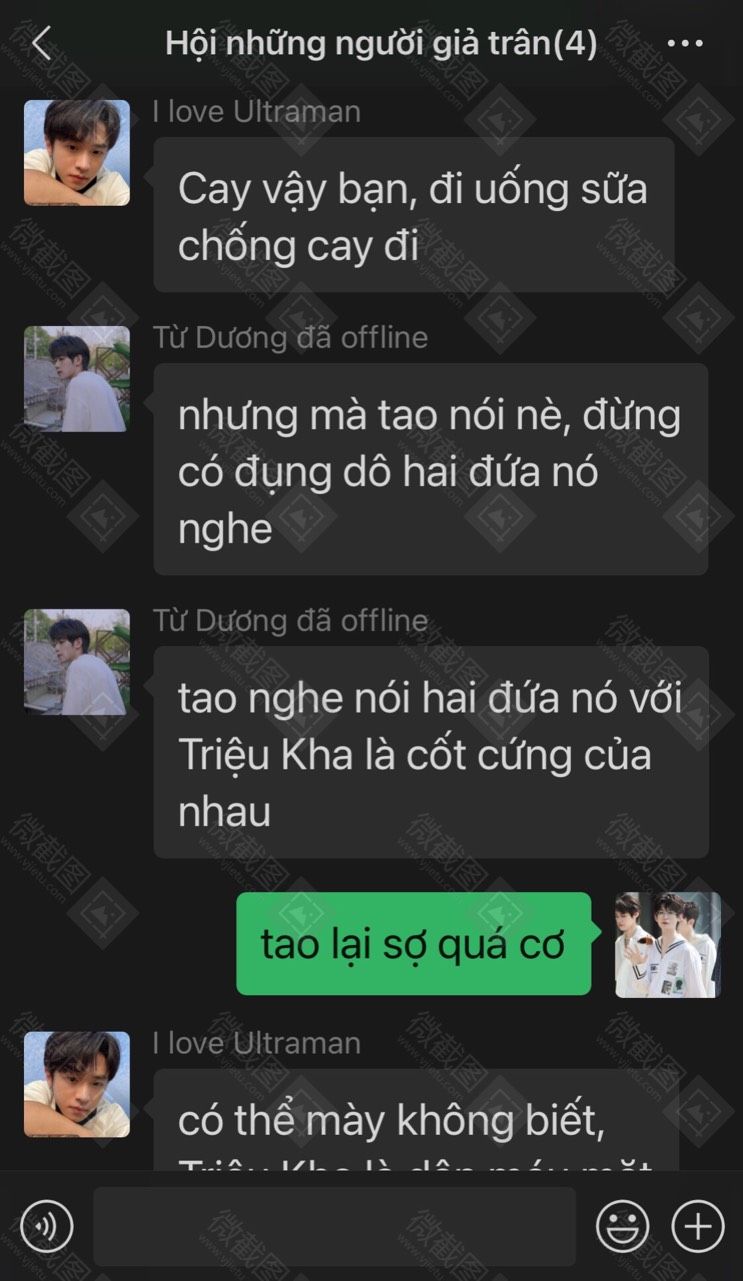Open group title "Hội những người giả trân(4)"
The width and height of the screenshot is (743, 1281).
click(x=381, y=44)
